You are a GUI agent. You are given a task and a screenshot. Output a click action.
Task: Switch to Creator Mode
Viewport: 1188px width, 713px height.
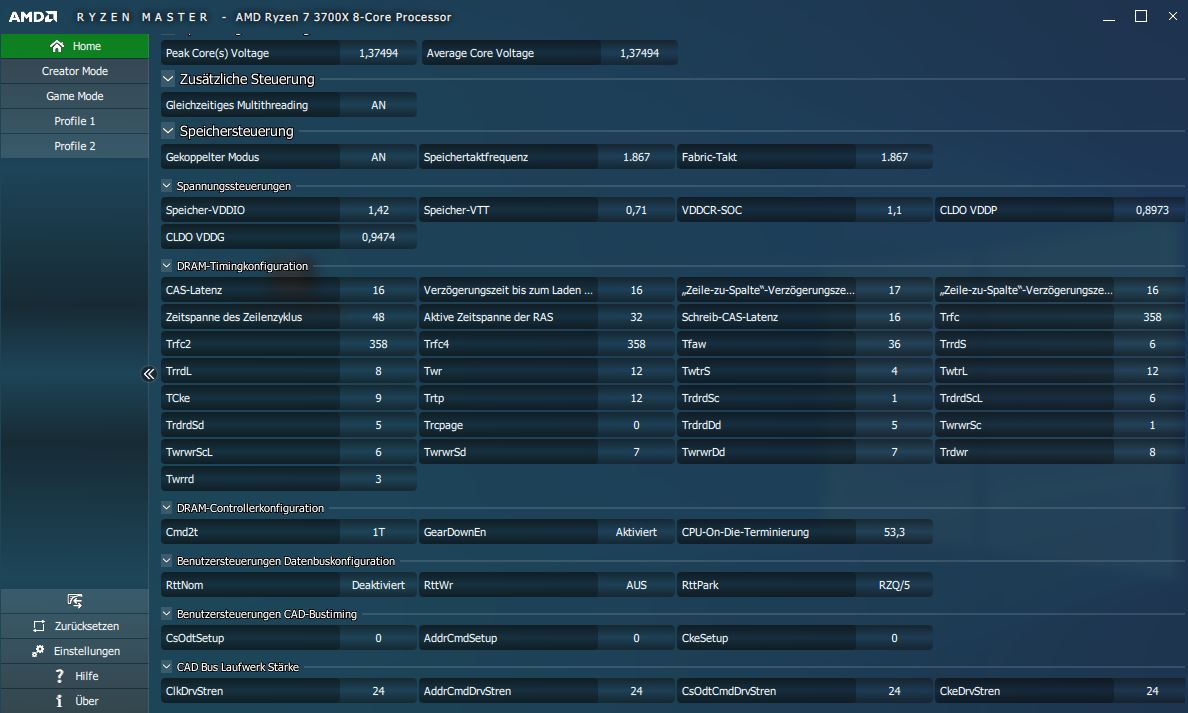74,71
